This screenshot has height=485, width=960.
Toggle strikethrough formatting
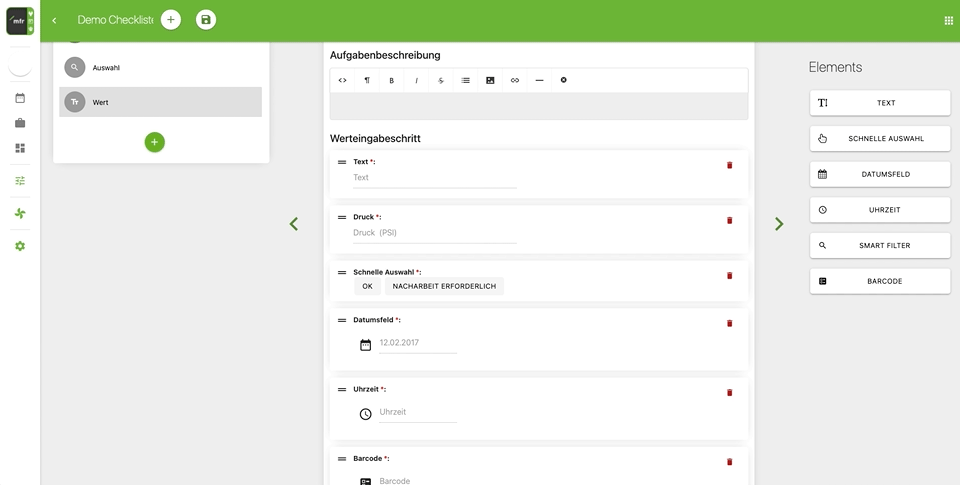coord(441,80)
